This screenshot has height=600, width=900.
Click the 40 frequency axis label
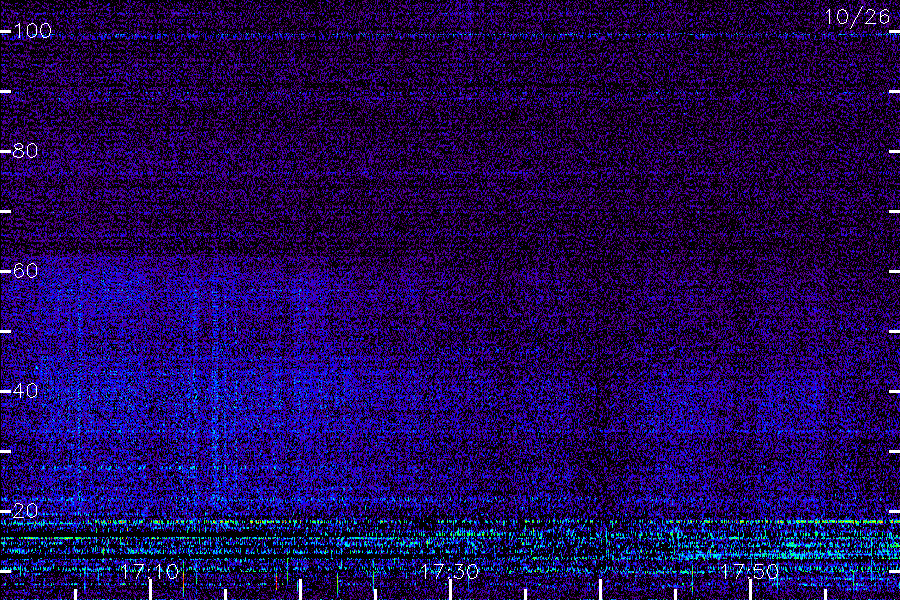pyautogui.click(x=25, y=391)
